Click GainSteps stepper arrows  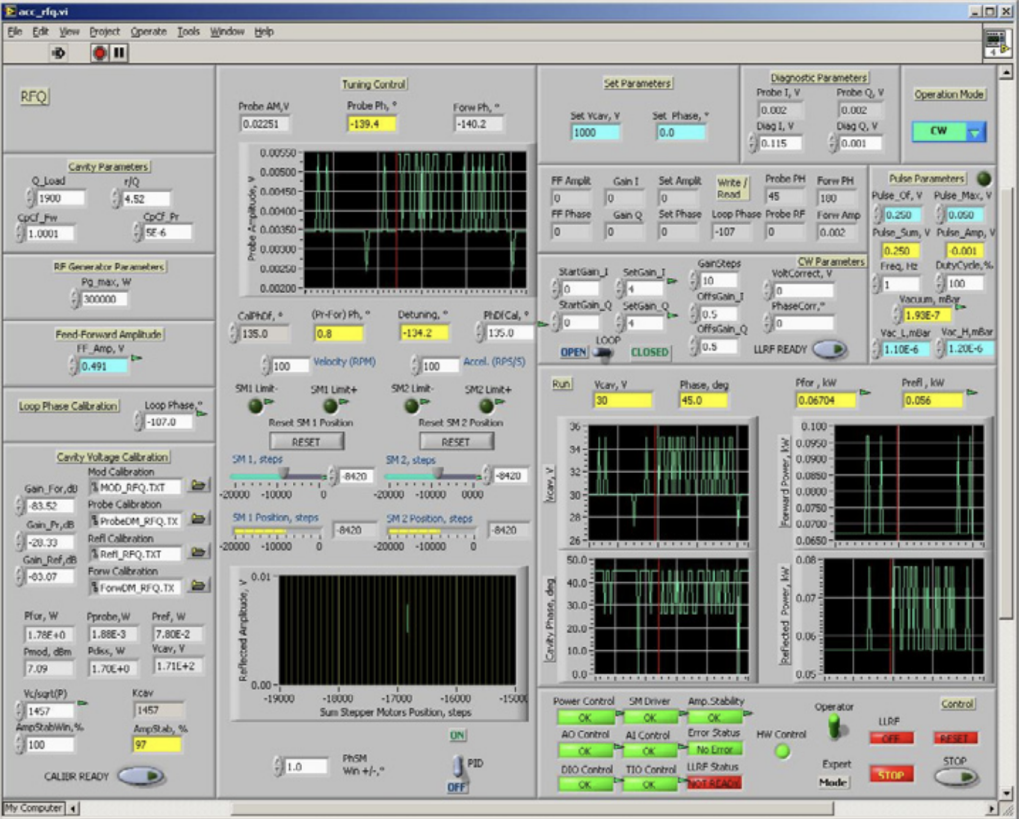694,280
